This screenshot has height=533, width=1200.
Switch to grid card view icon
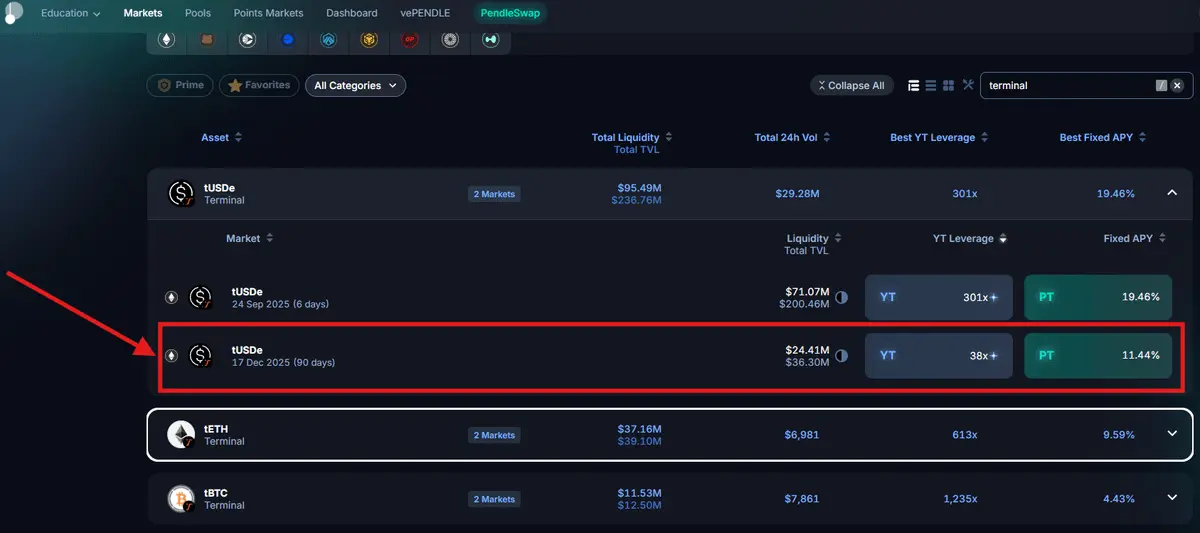949,85
